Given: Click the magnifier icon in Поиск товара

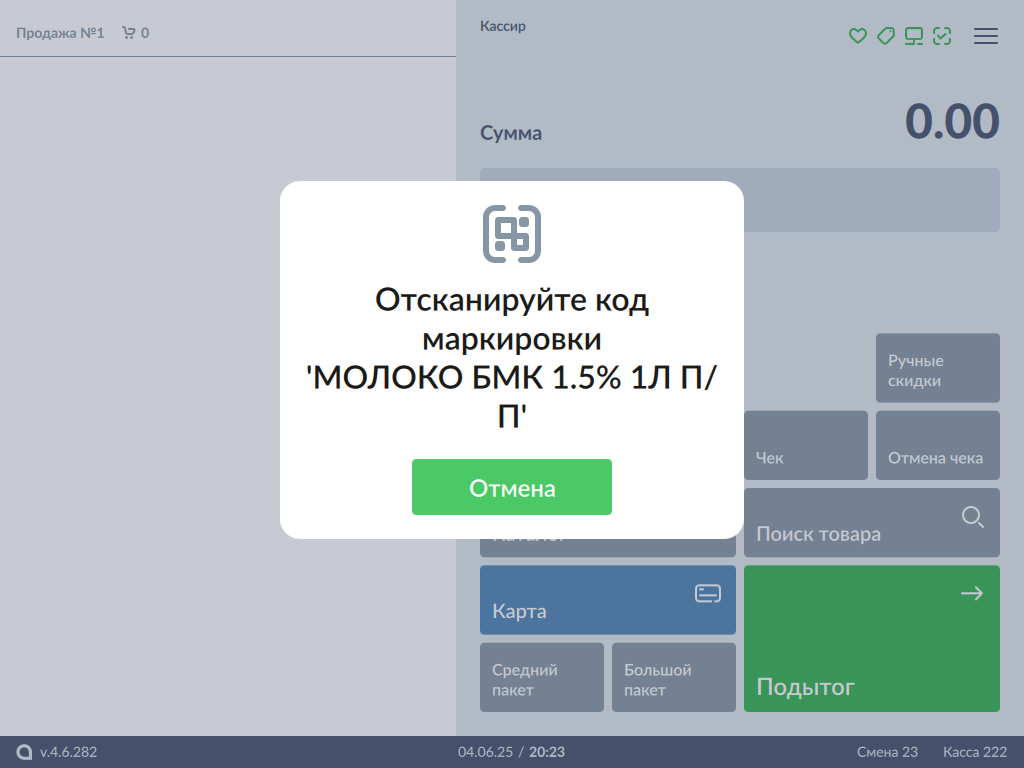Looking at the screenshot, I should click(972, 517).
